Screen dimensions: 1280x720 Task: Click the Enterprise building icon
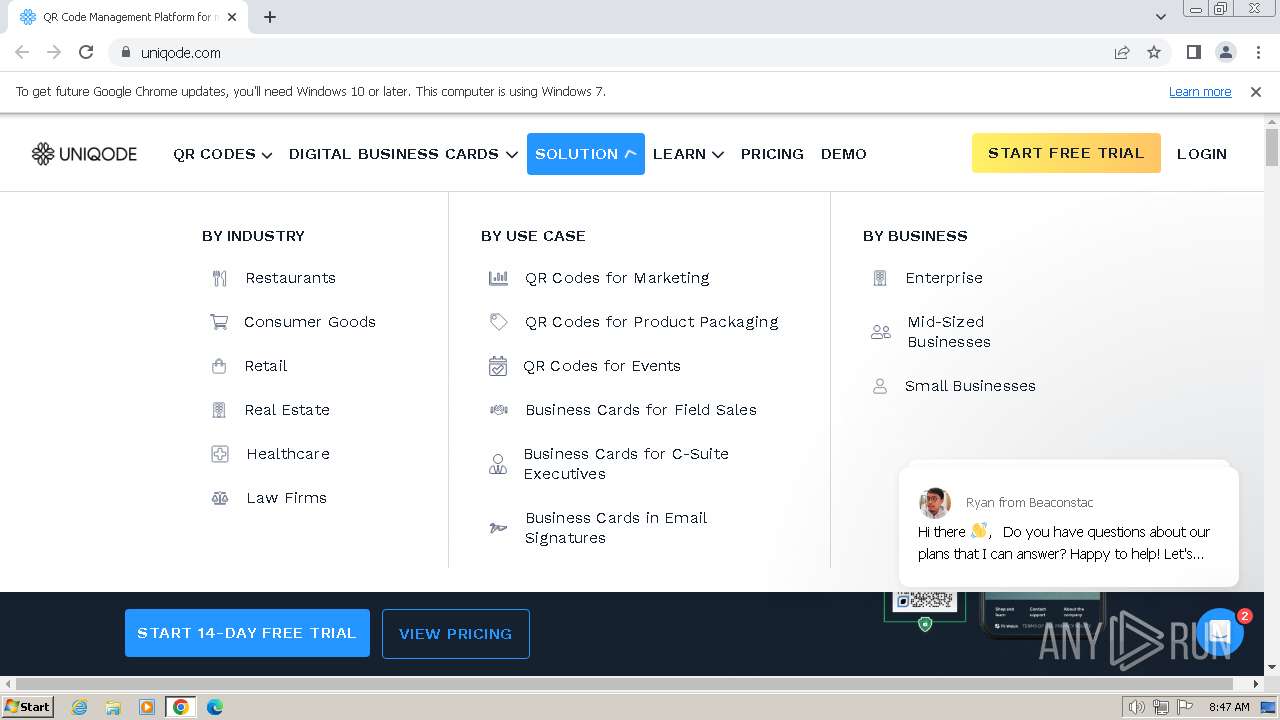tap(880, 278)
